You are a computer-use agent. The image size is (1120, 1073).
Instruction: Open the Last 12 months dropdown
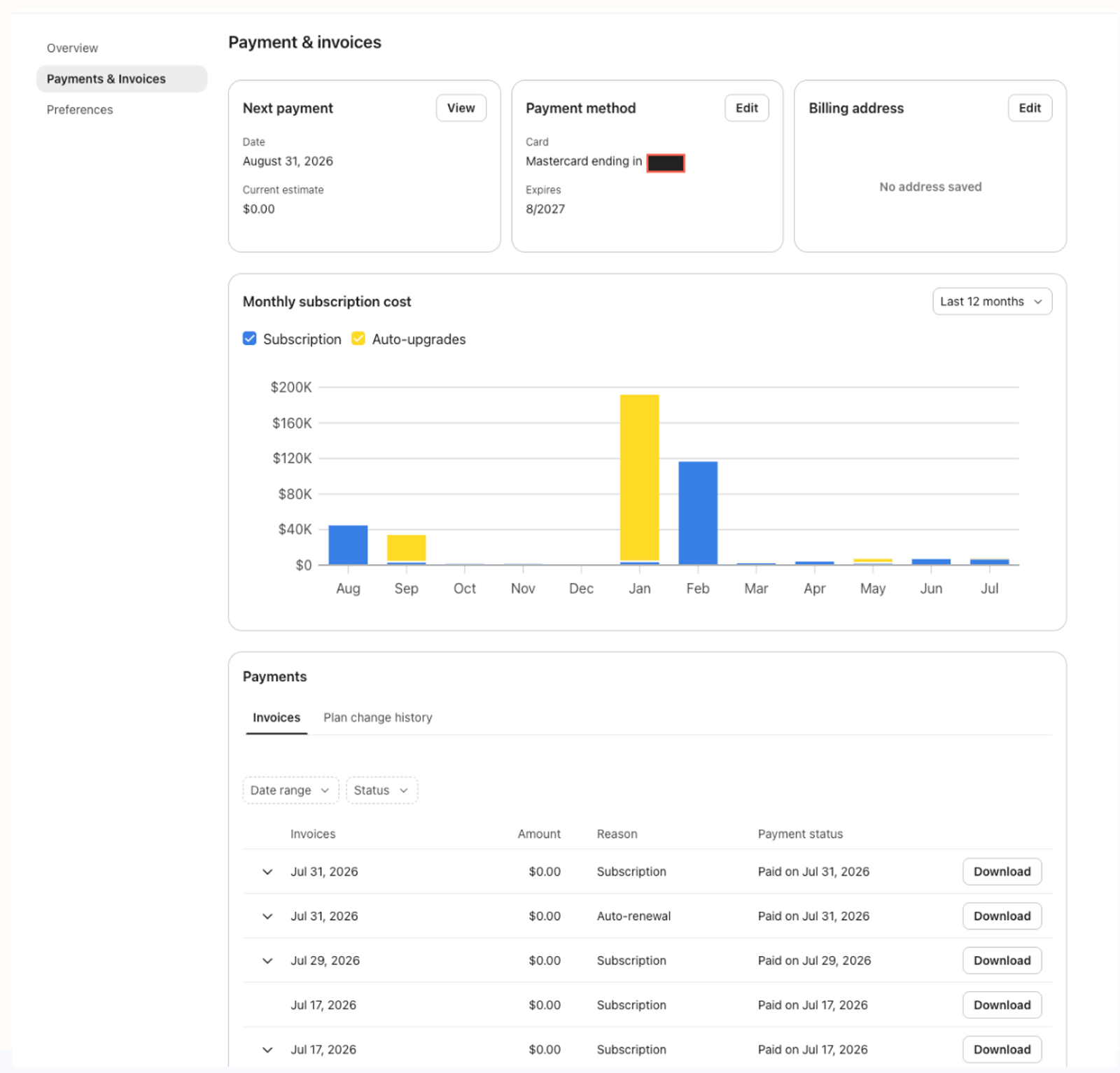coord(992,302)
